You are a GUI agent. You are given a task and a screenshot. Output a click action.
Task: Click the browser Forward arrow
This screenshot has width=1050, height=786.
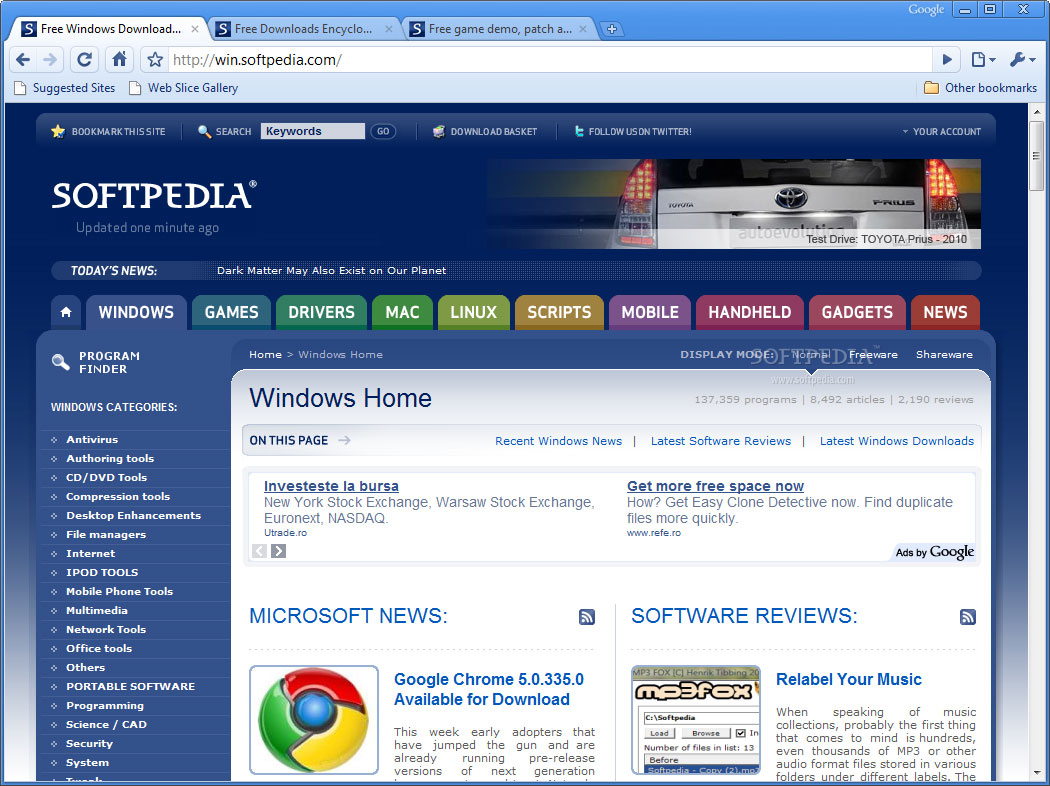(x=50, y=60)
